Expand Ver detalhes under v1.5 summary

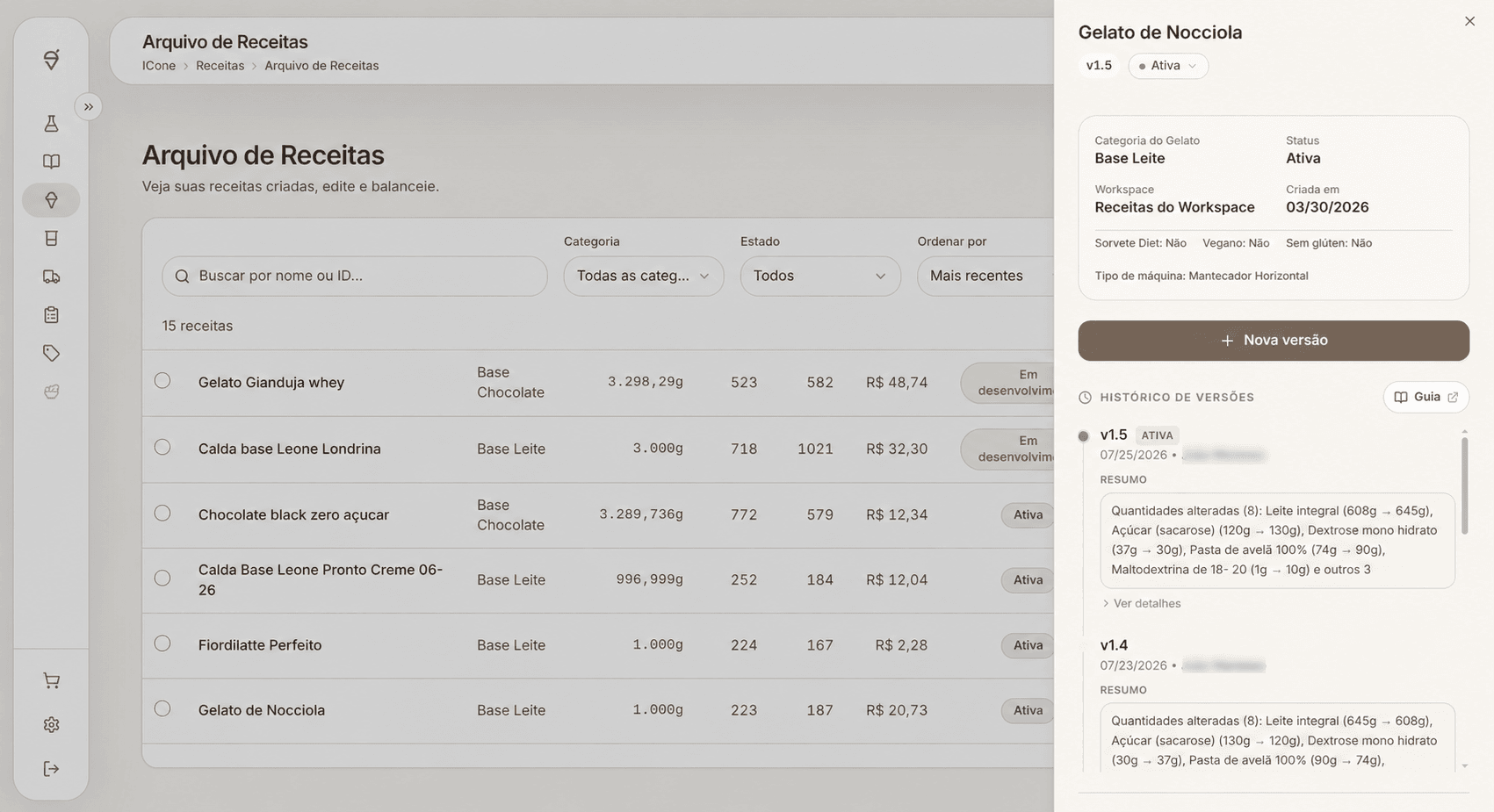click(x=1142, y=603)
